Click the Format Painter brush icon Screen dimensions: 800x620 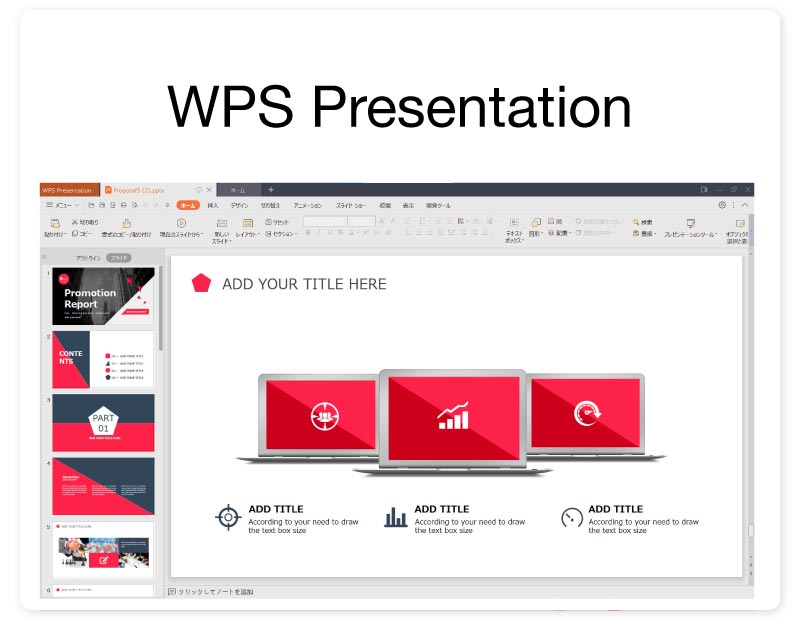pos(126,223)
